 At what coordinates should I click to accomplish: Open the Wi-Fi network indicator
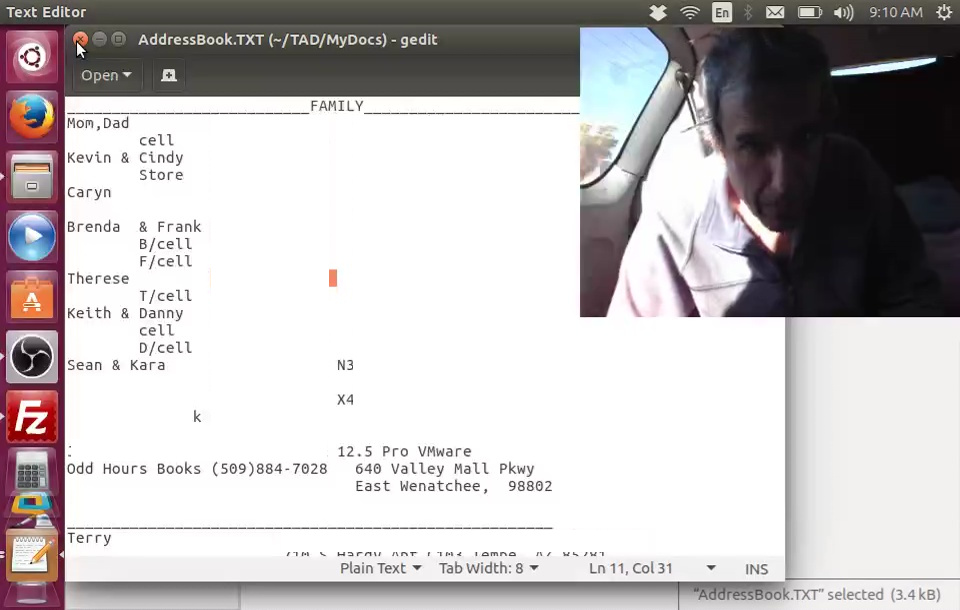(x=690, y=12)
